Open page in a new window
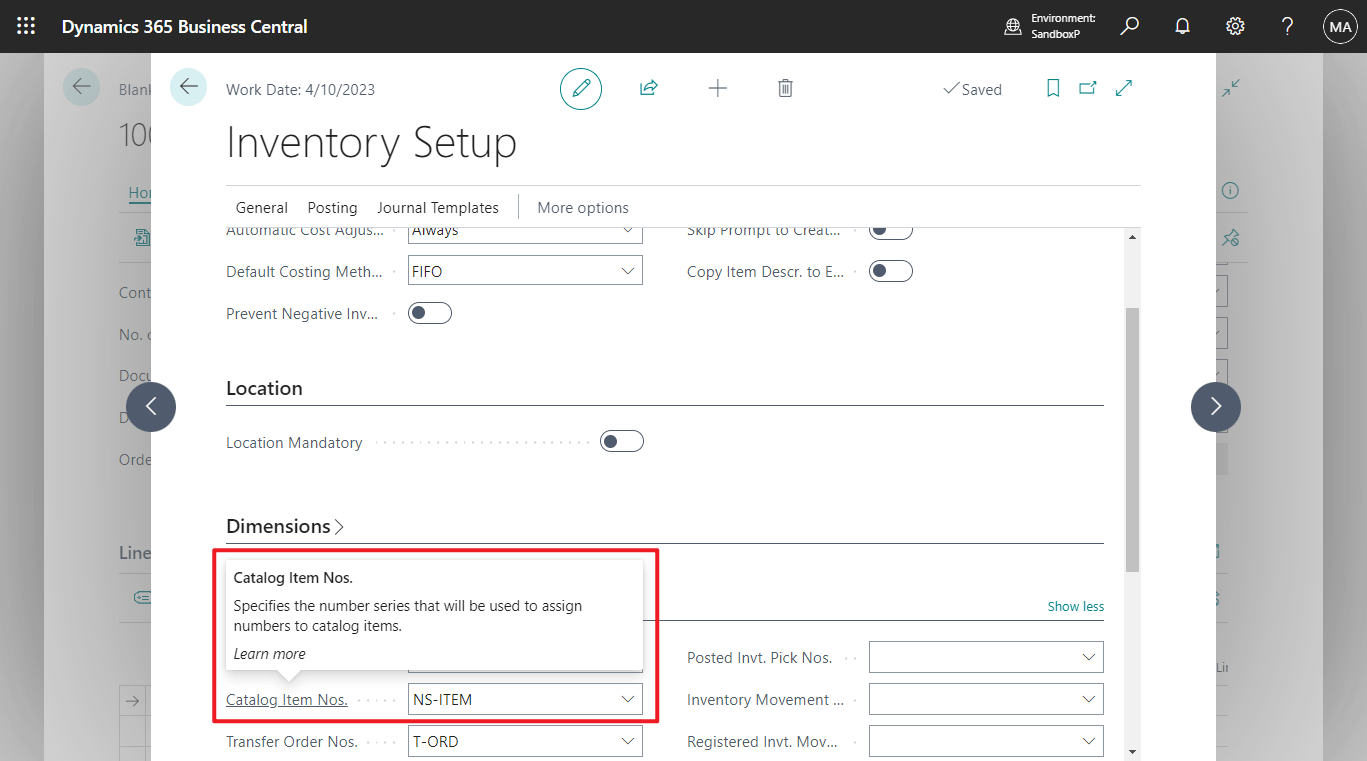Viewport: 1367px width, 761px height. click(1088, 88)
